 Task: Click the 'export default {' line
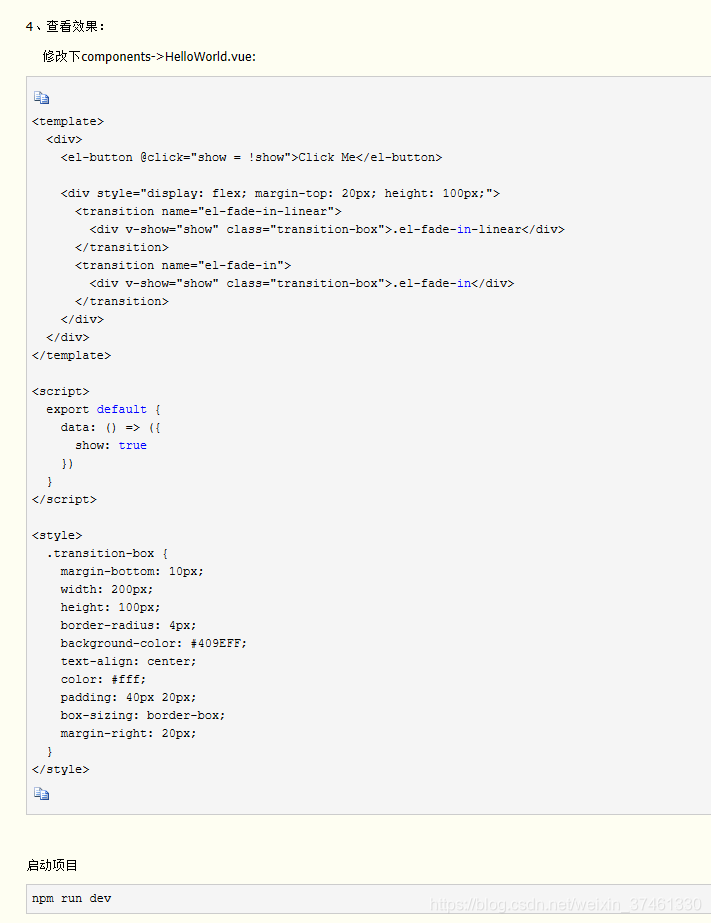click(x=104, y=409)
